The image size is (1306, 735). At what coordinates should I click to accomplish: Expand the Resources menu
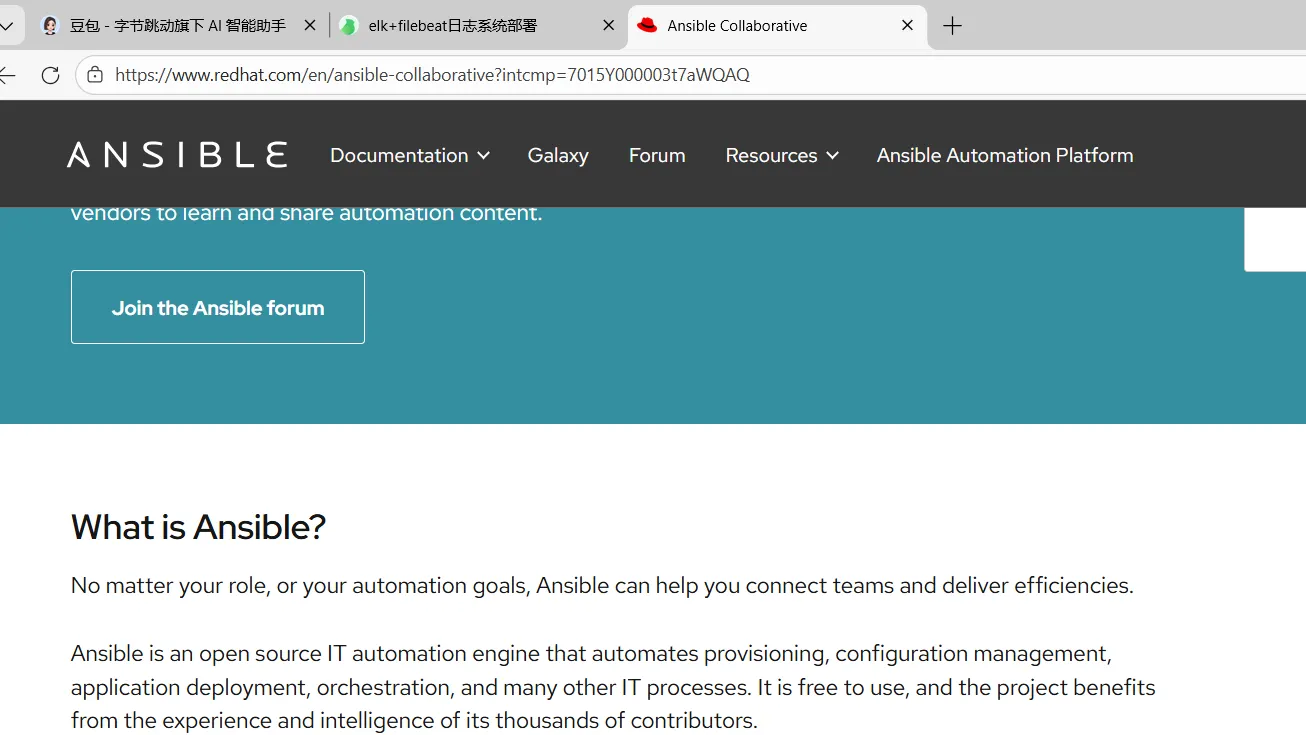[x=781, y=155]
